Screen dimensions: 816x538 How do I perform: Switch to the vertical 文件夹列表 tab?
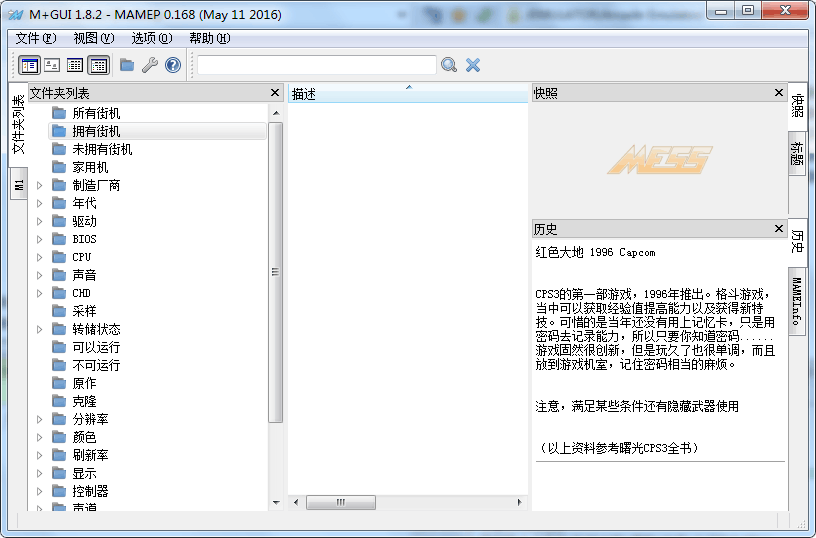[18, 124]
